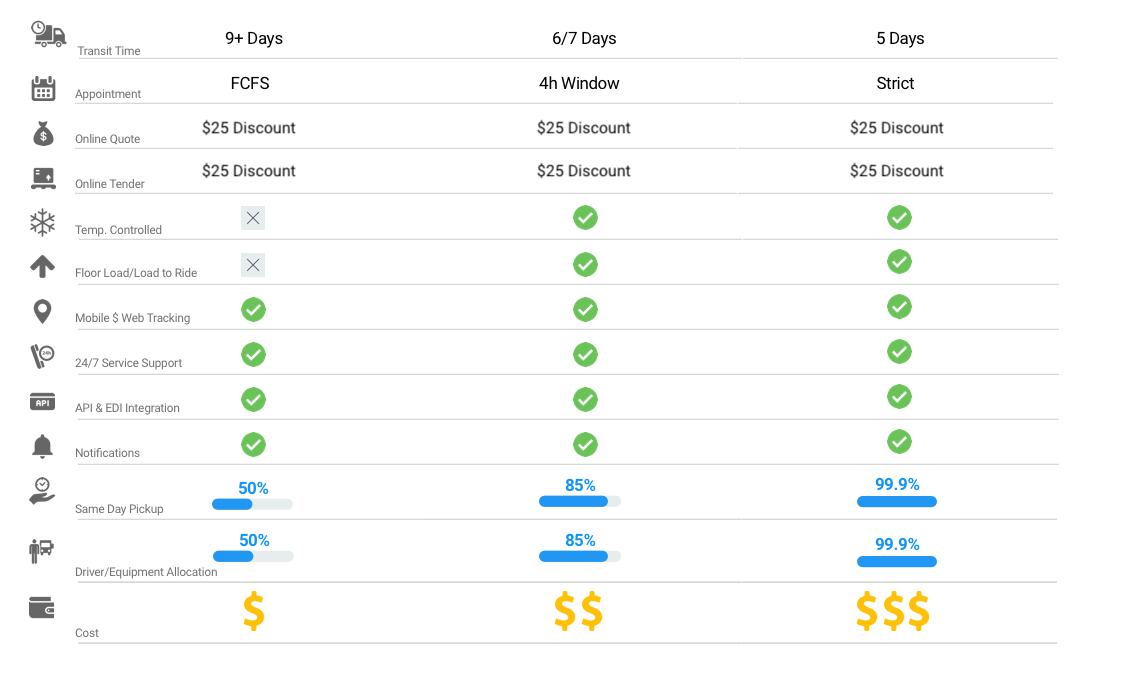Click the Temp. Controlled snowflake icon

click(43, 222)
